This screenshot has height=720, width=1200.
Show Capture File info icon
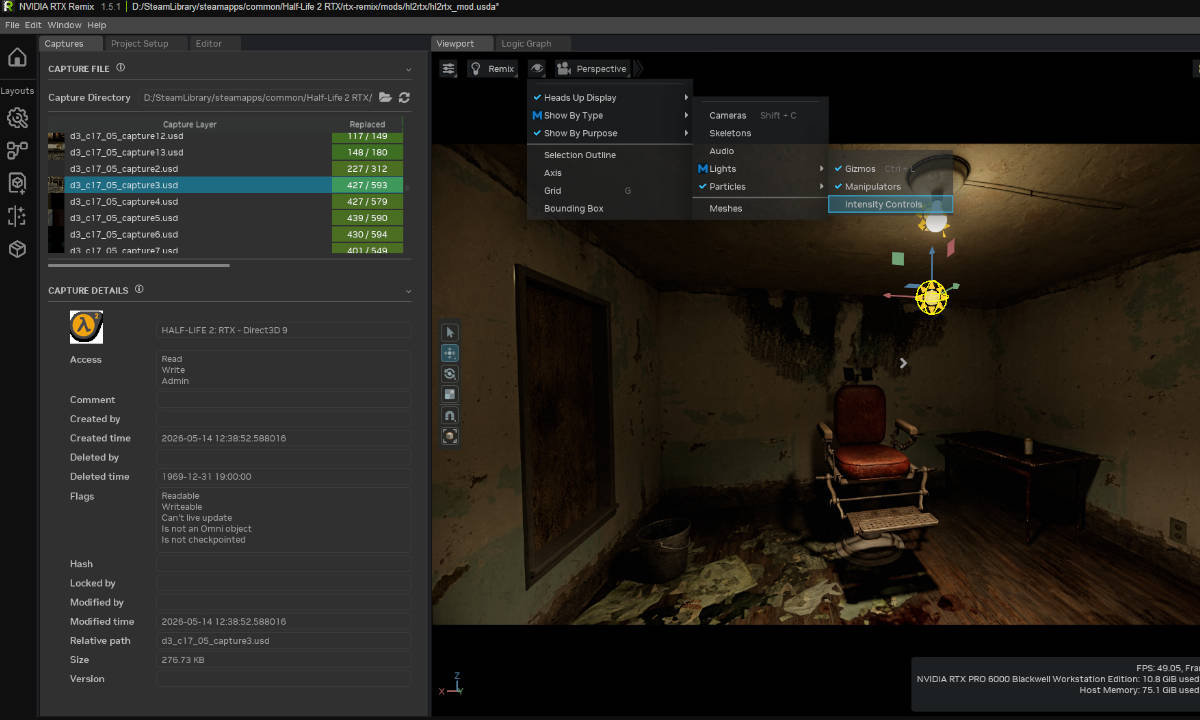tap(120, 68)
